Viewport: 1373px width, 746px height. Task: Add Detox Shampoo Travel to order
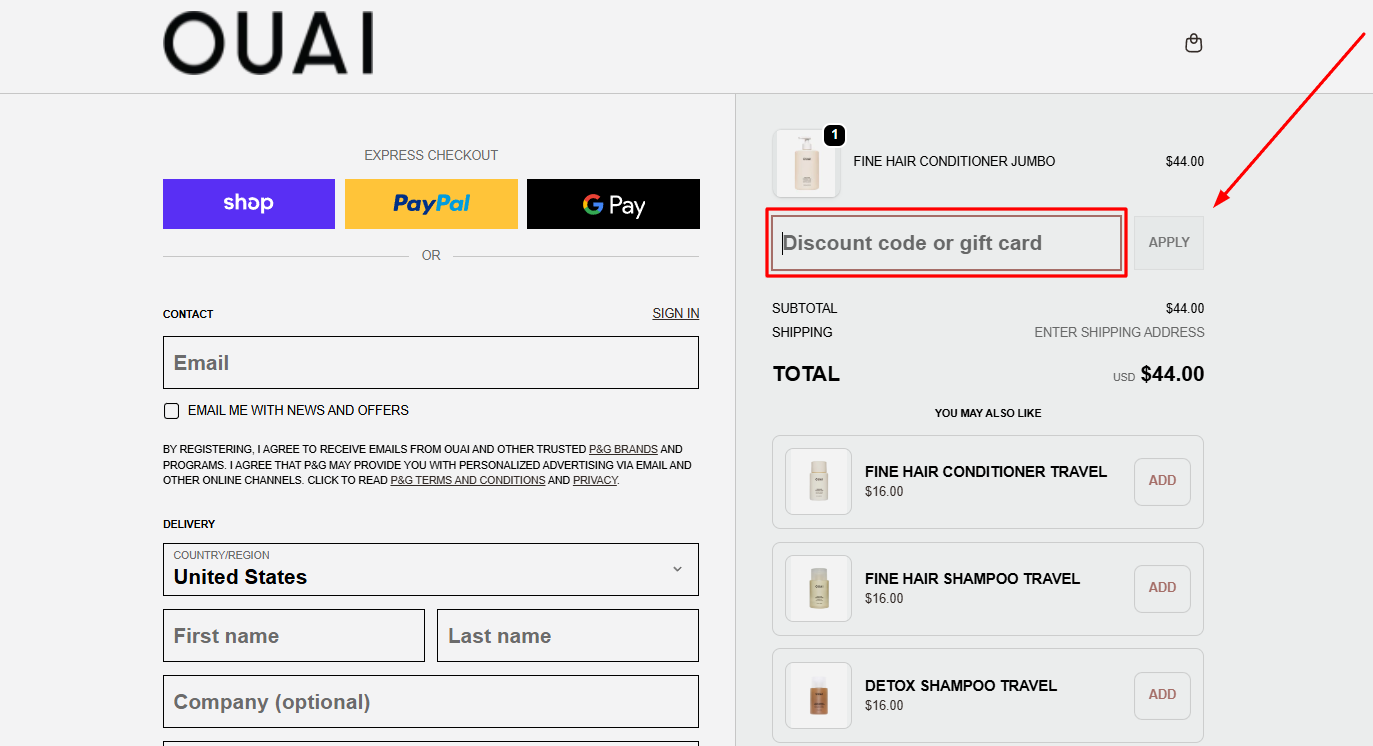pyautogui.click(x=1162, y=695)
